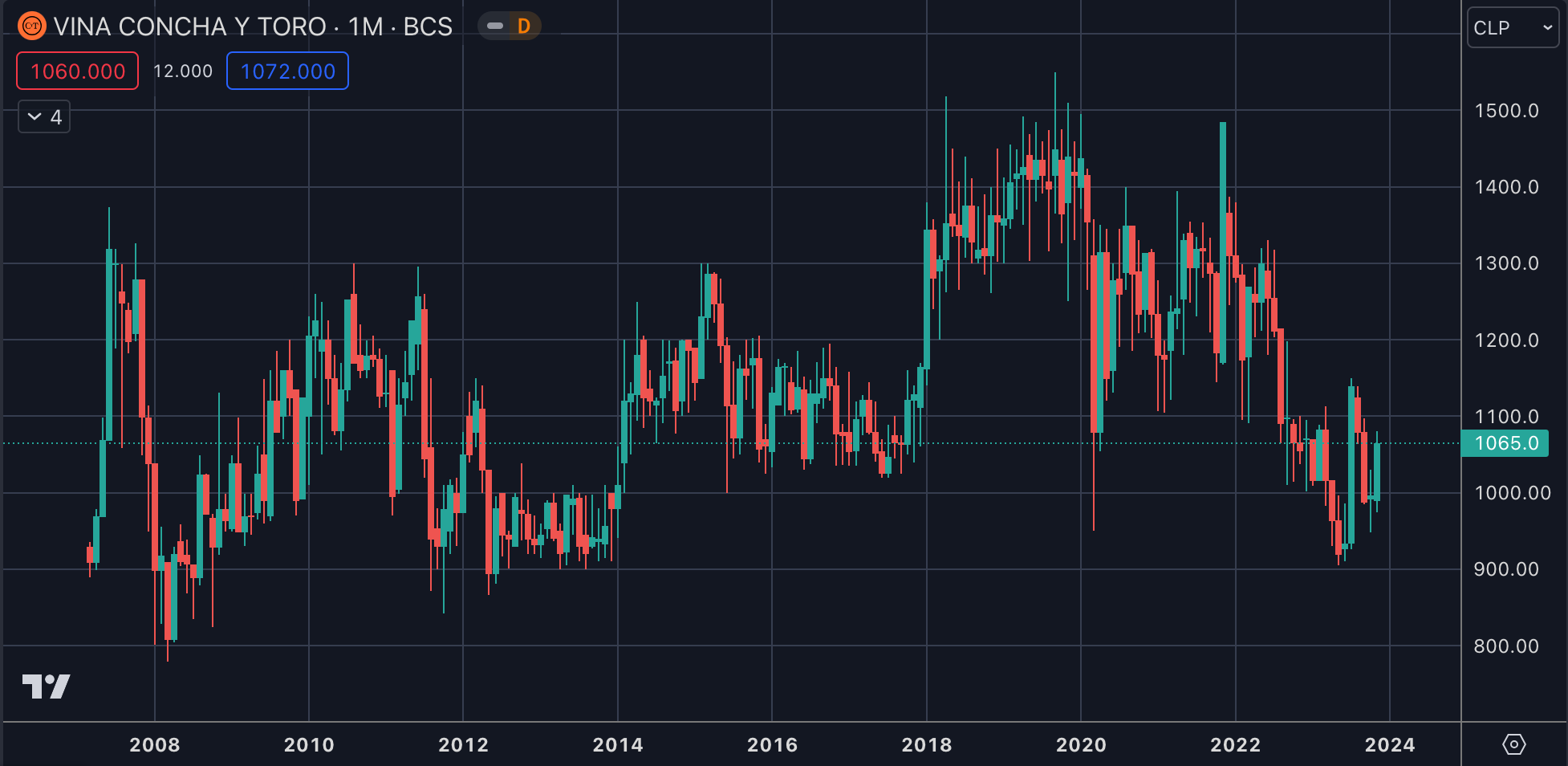The image size is (1568, 766).
Task: Click the 1400.0 price axis label
Action: [x=1506, y=187]
